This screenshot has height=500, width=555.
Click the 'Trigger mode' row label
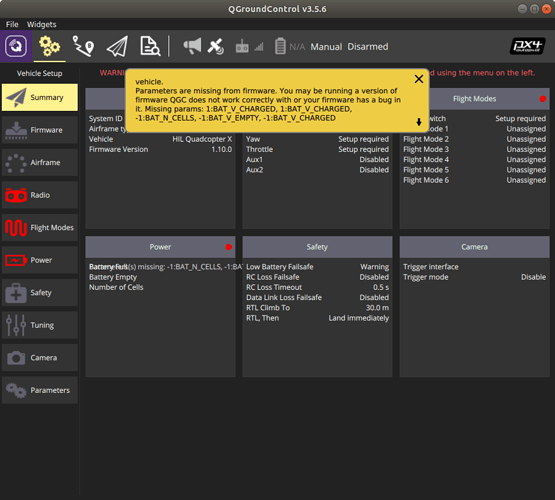click(x=425, y=277)
